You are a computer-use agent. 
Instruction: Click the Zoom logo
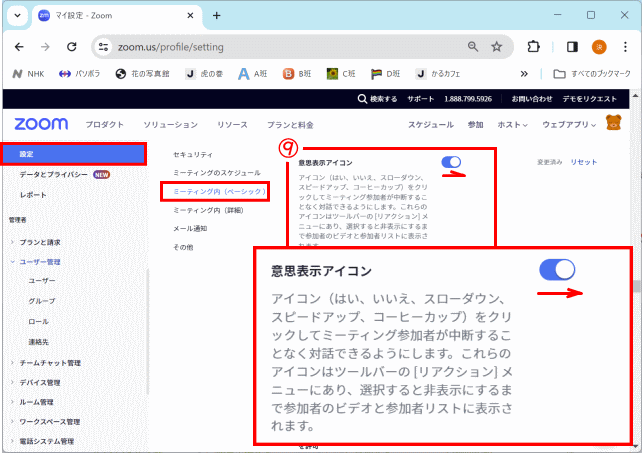[x=41, y=124]
